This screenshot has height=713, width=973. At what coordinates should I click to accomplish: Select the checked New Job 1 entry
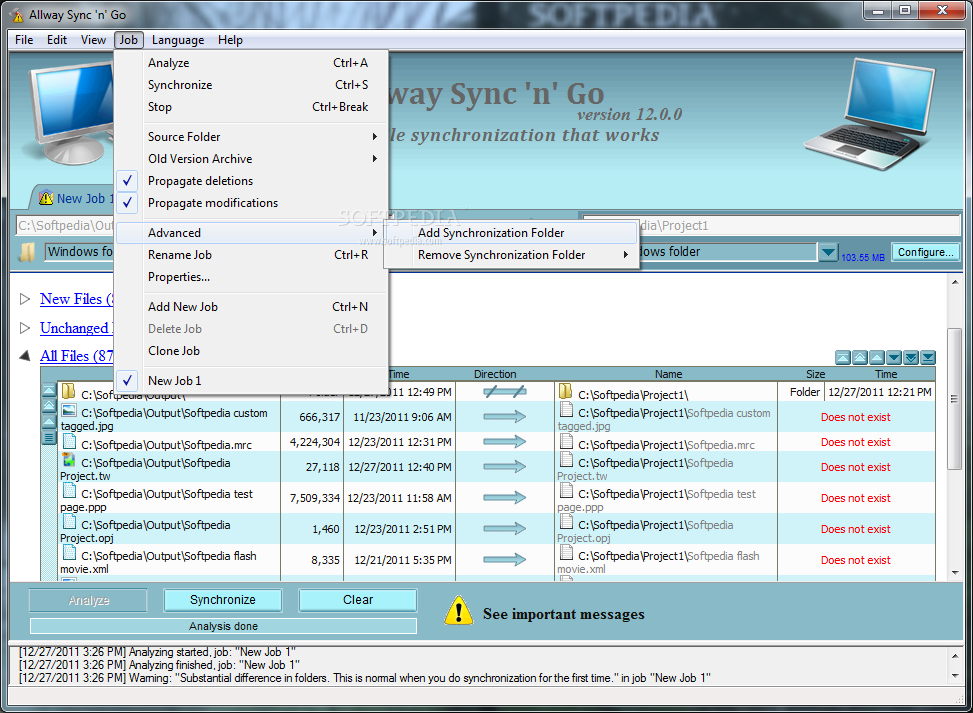(251, 381)
